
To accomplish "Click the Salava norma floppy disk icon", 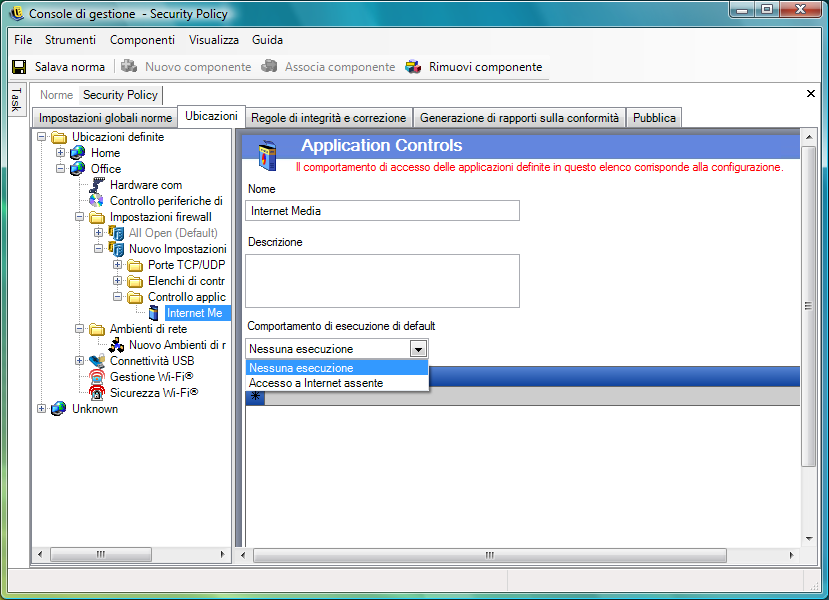I will pyautogui.click(x=19, y=67).
